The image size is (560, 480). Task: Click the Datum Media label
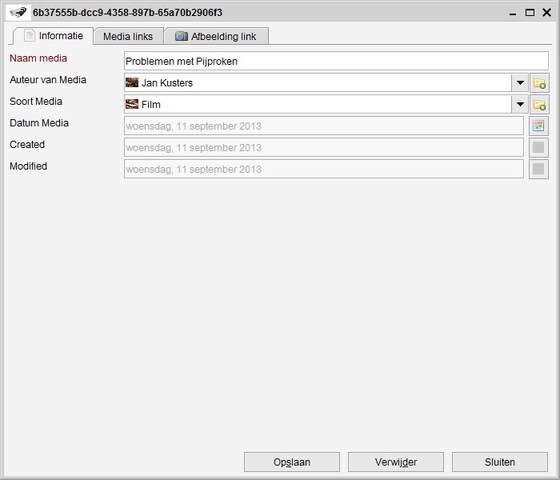pyautogui.click(x=39, y=123)
